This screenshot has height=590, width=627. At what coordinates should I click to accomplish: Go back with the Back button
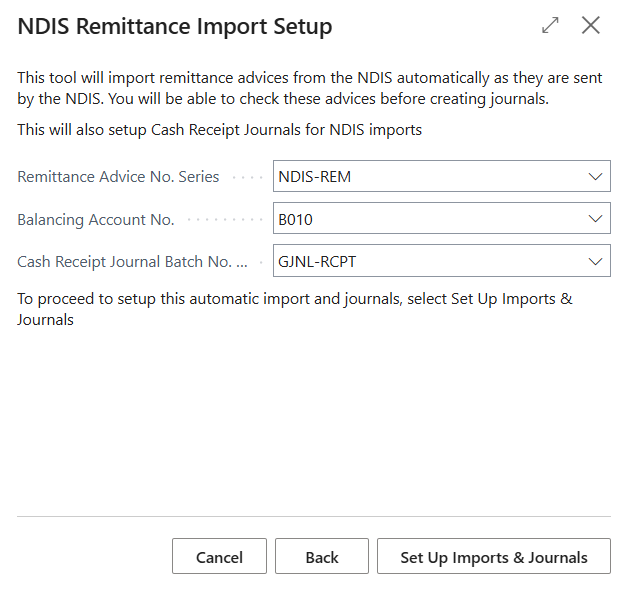click(321, 556)
